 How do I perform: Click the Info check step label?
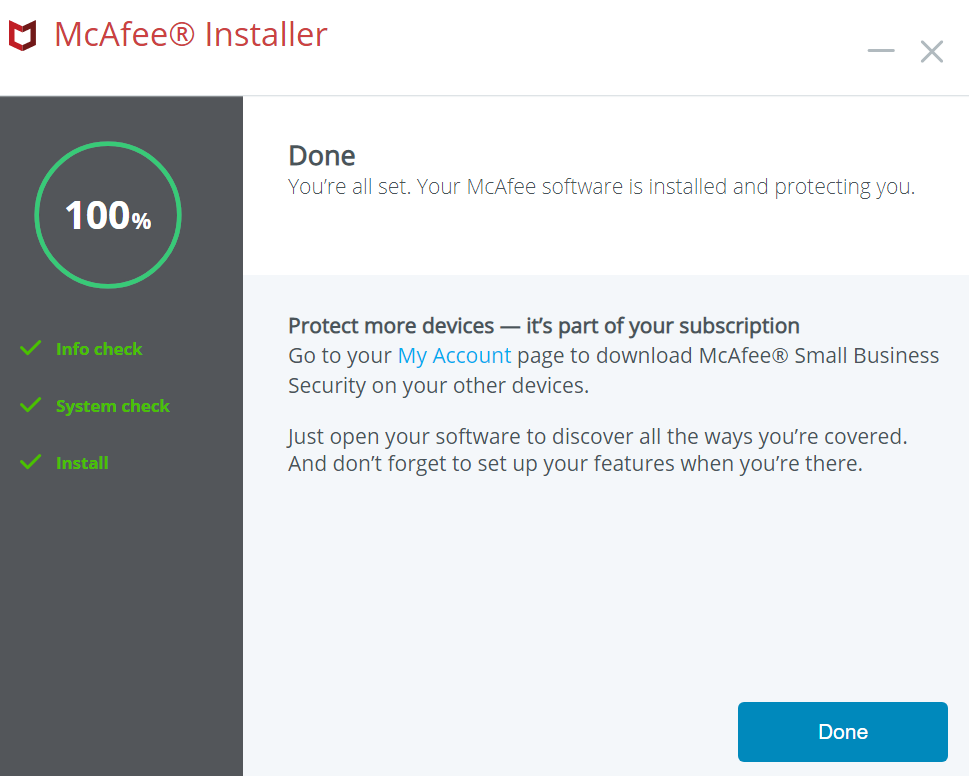click(x=99, y=348)
